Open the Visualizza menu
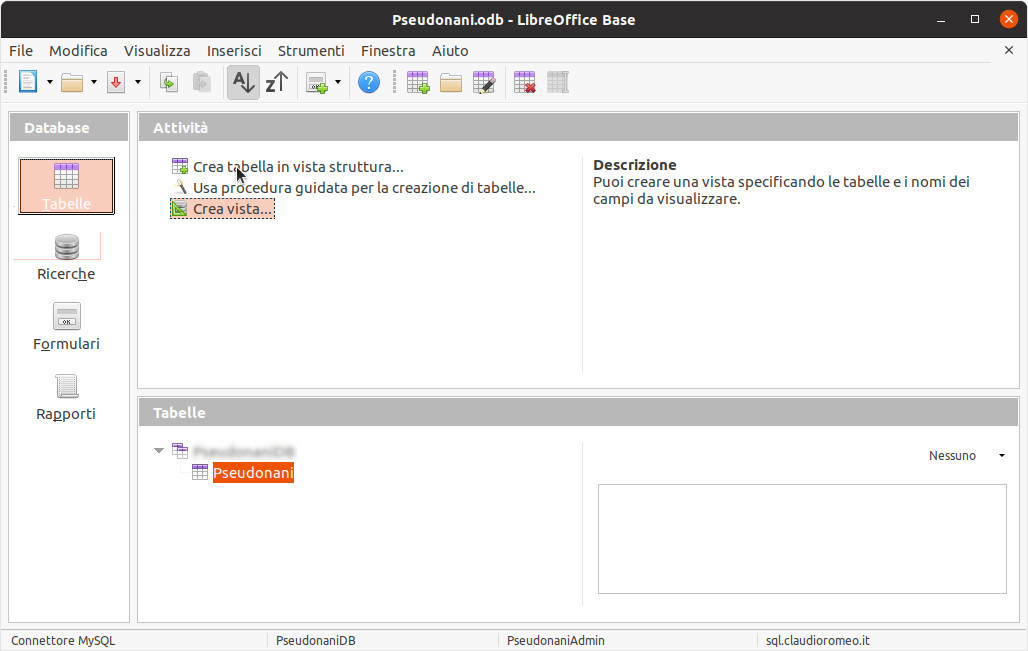Image resolution: width=1028 pixels, height=651 pixels. tap(157, 51)
